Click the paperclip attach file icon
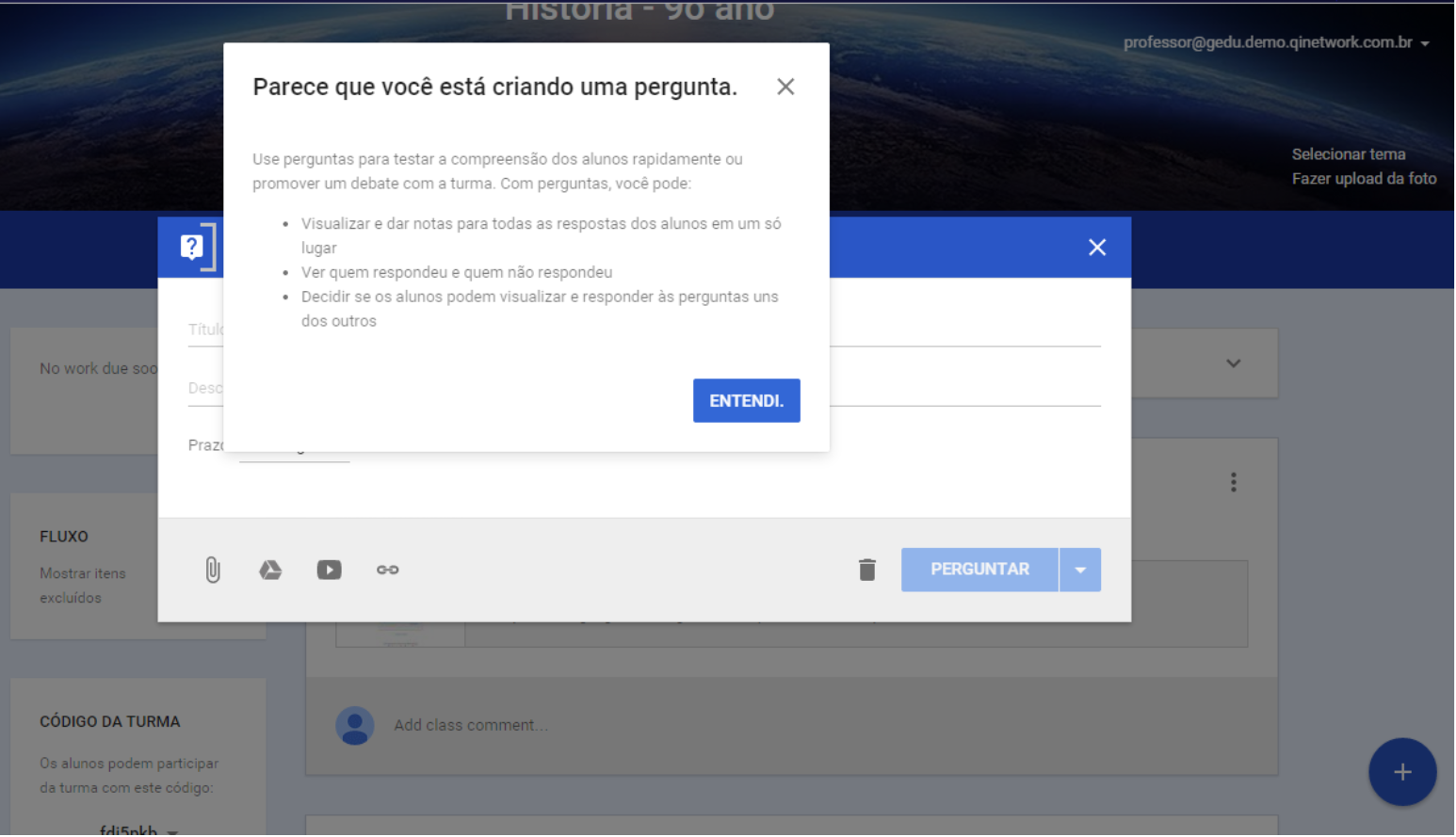 tap(213, 570)
